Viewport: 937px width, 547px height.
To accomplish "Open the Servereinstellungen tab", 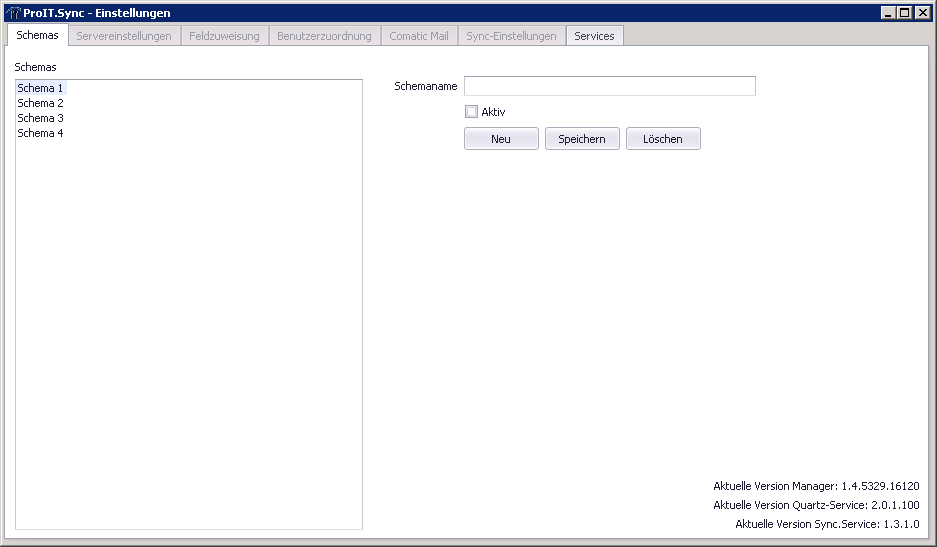I will (124, 36).
